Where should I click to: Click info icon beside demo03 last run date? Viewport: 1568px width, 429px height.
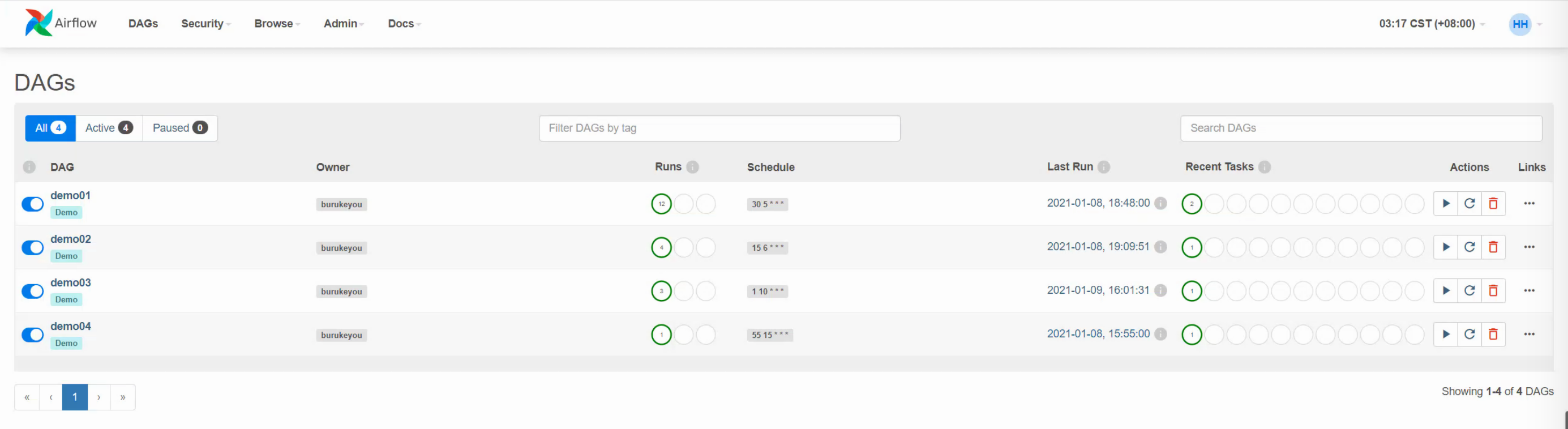(1161, 291)
